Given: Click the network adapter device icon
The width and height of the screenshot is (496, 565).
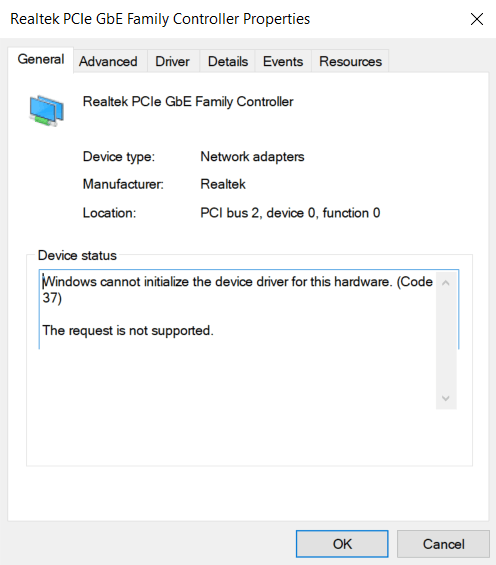Looking at the screenshot, I should [x=46, y=111].
